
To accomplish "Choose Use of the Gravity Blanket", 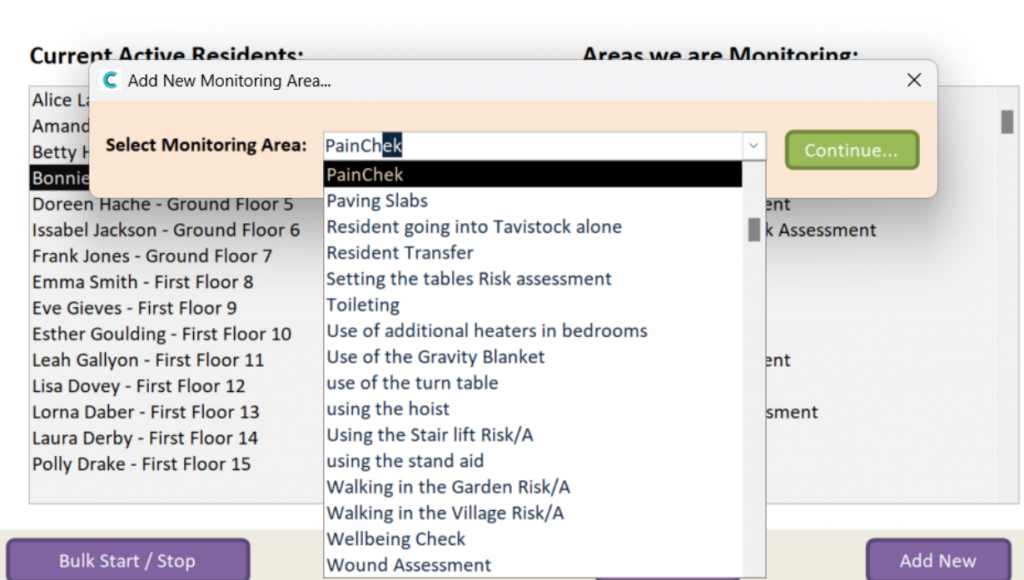I will coord(436,357).
